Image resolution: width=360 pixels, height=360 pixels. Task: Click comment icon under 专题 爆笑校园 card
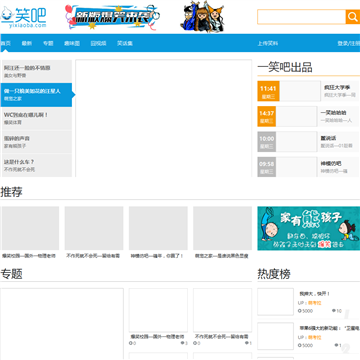(x=183, y=343)
